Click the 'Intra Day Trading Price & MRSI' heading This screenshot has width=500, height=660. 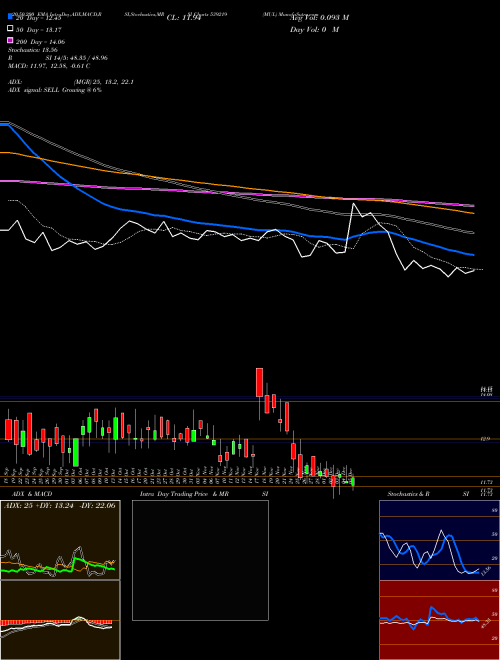pos(204,494)
